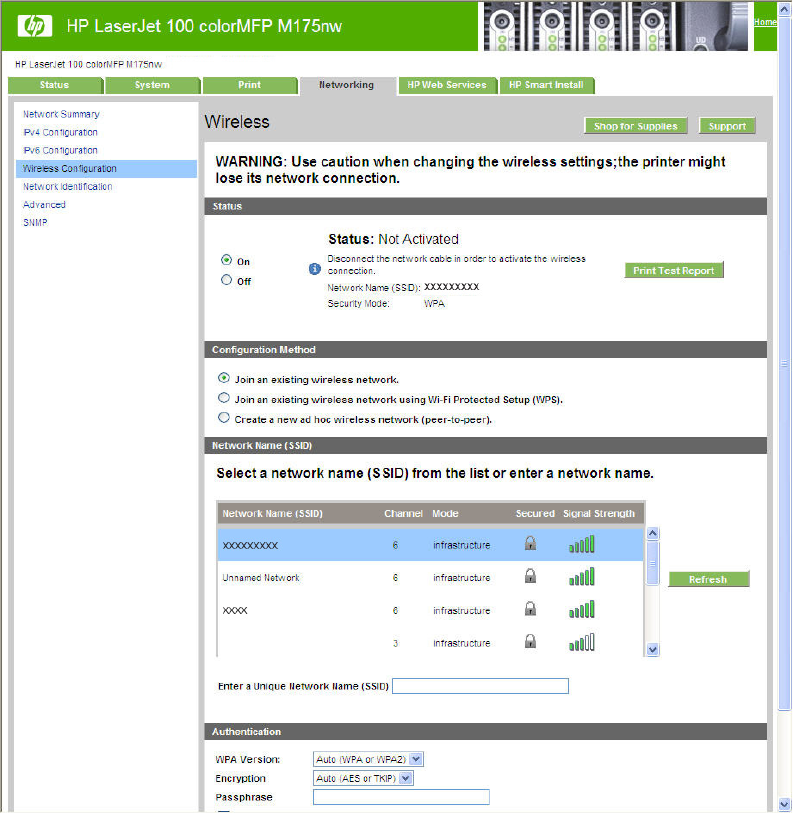Click the Channel column header
This screenshot has width=793, height=813.
[x=403, y=513]
